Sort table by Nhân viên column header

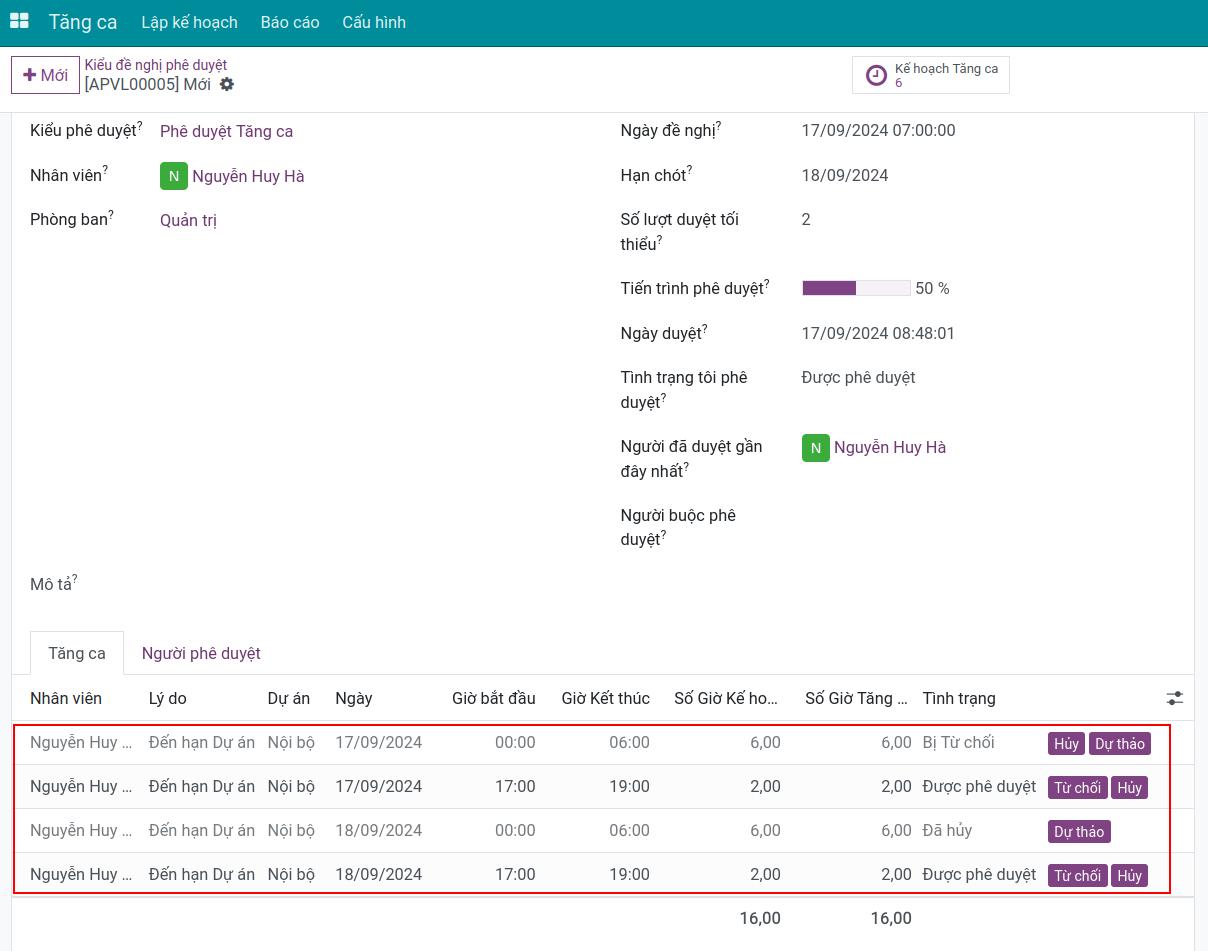(66, 698)
